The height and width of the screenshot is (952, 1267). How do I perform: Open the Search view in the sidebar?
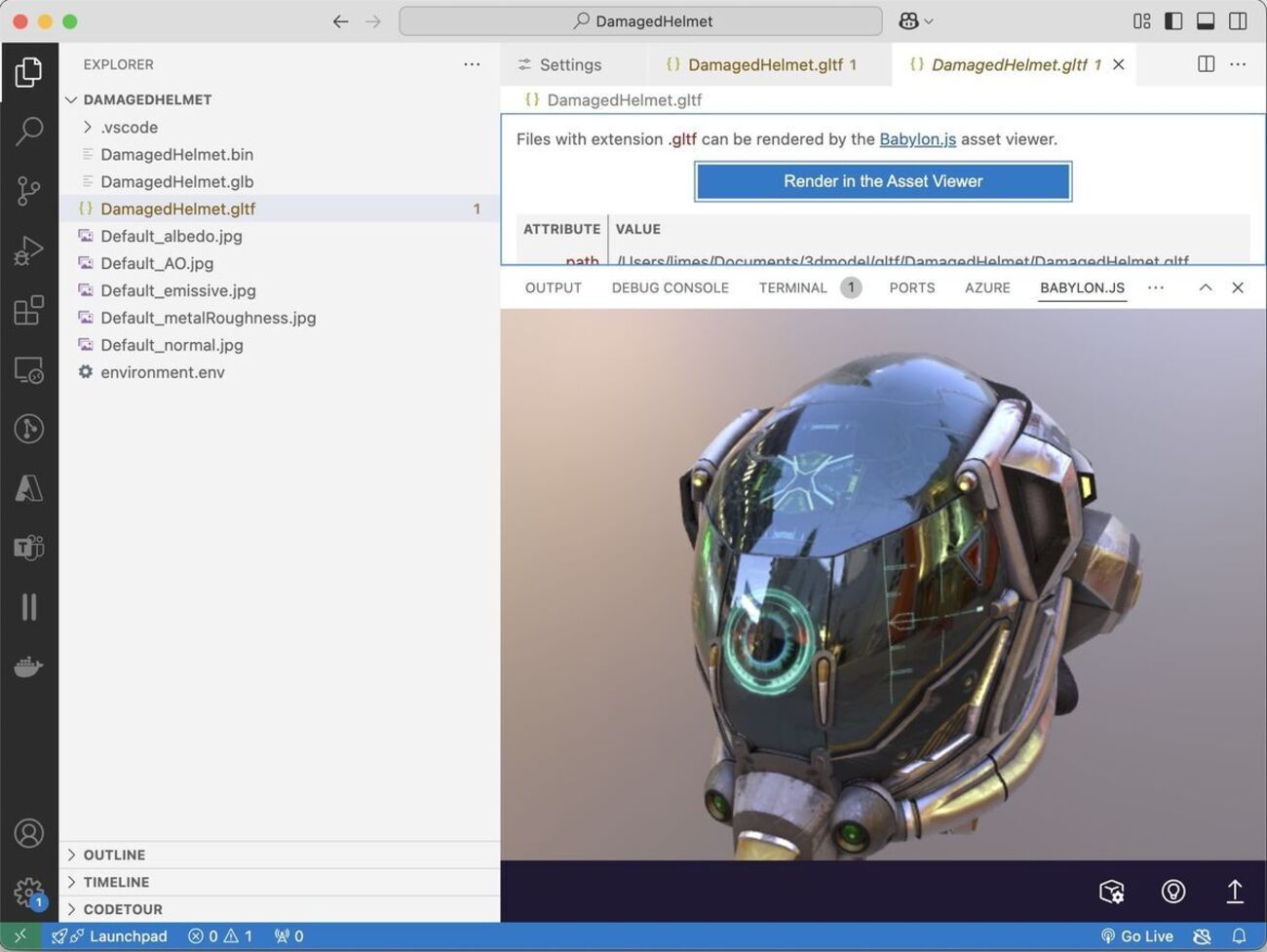pos(29,130)
